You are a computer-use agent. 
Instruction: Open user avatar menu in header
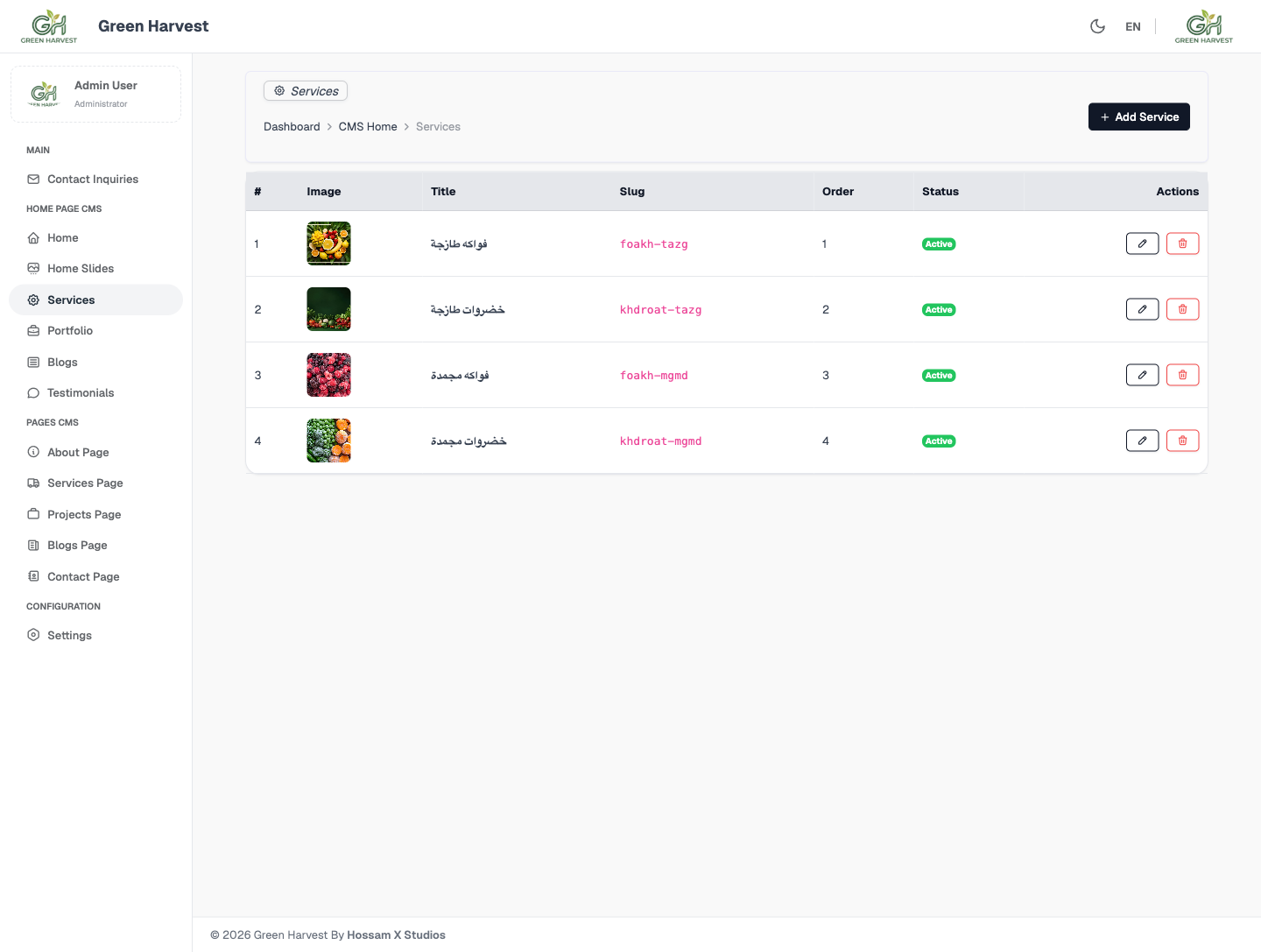point(1203,26)
